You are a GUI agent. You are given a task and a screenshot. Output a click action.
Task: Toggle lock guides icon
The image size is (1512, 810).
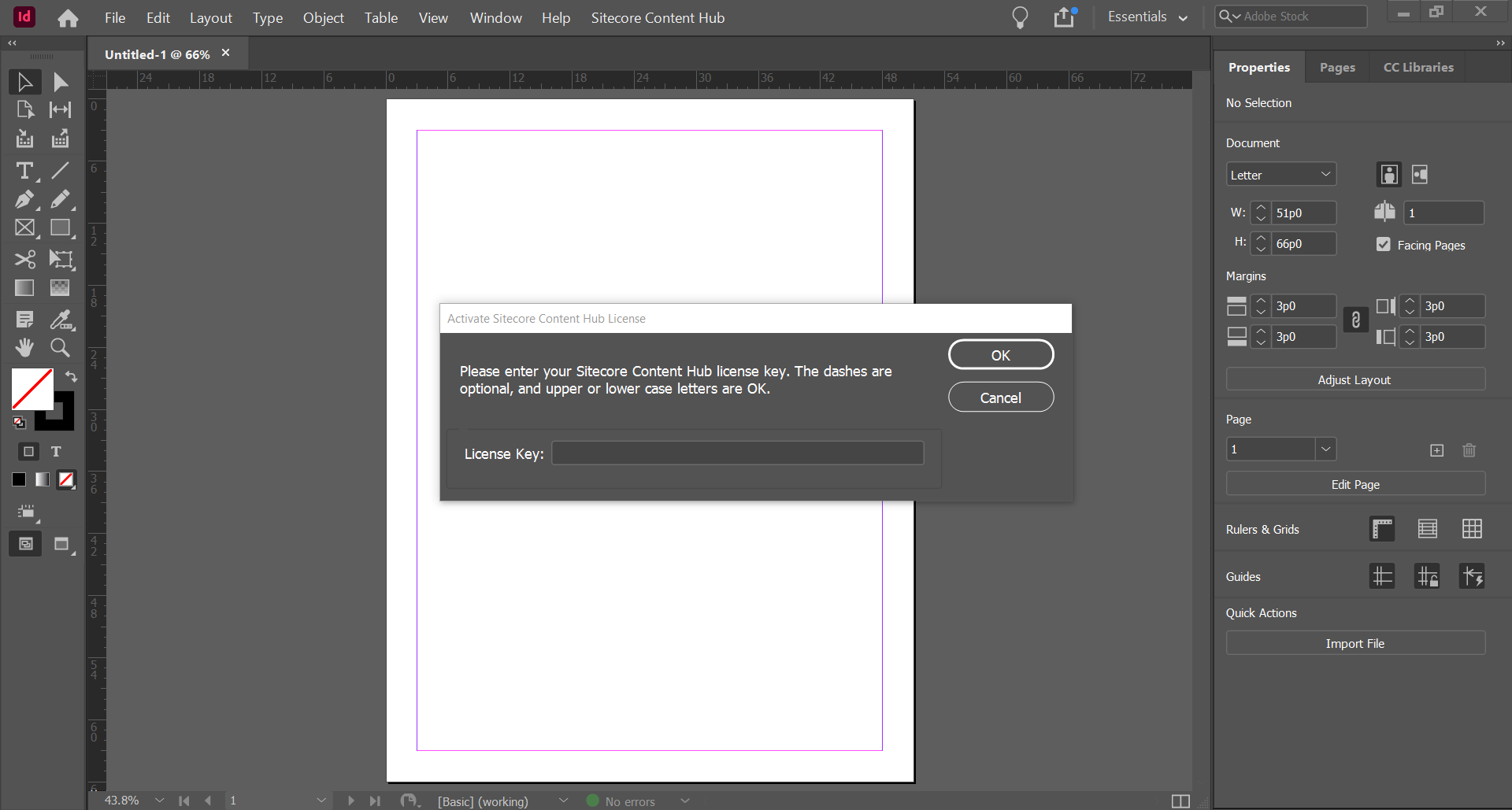tap(1427, 576)
